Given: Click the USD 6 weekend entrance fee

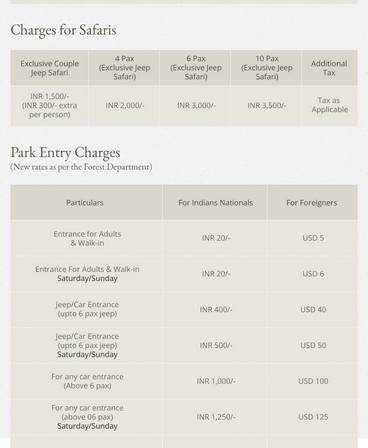Looking at the screenshot, I should point(313,274).
